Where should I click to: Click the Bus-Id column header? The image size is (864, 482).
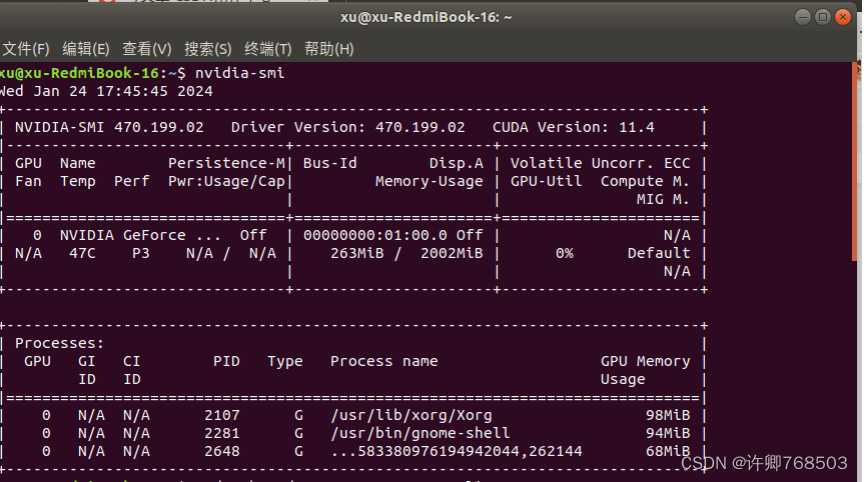330,163
